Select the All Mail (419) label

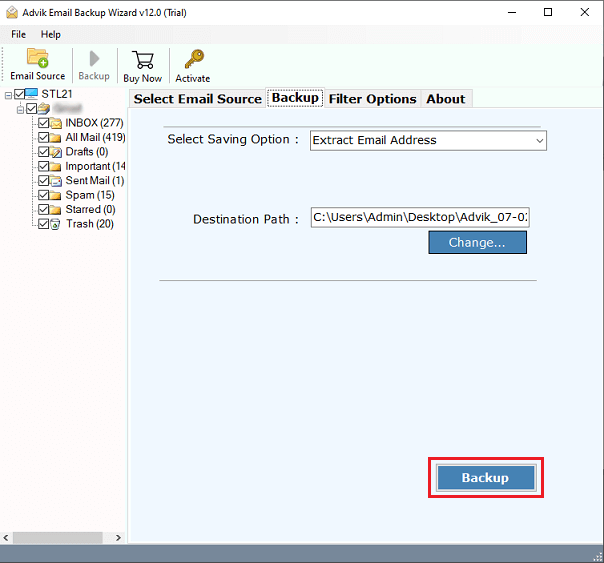[95, 137]
